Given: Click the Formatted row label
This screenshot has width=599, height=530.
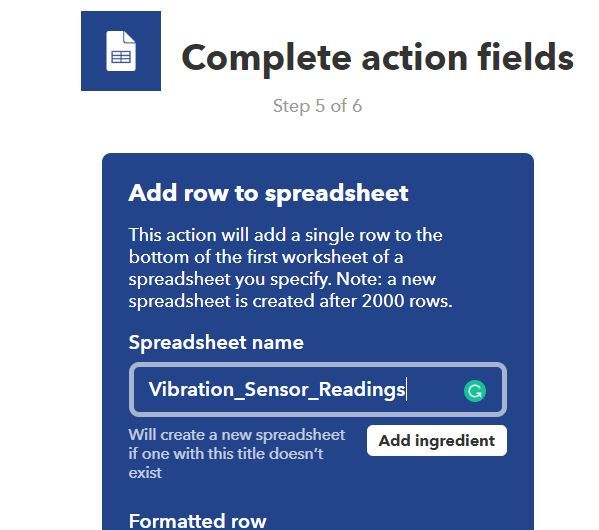Looking at the screenshot, I should tap(198, 521).
